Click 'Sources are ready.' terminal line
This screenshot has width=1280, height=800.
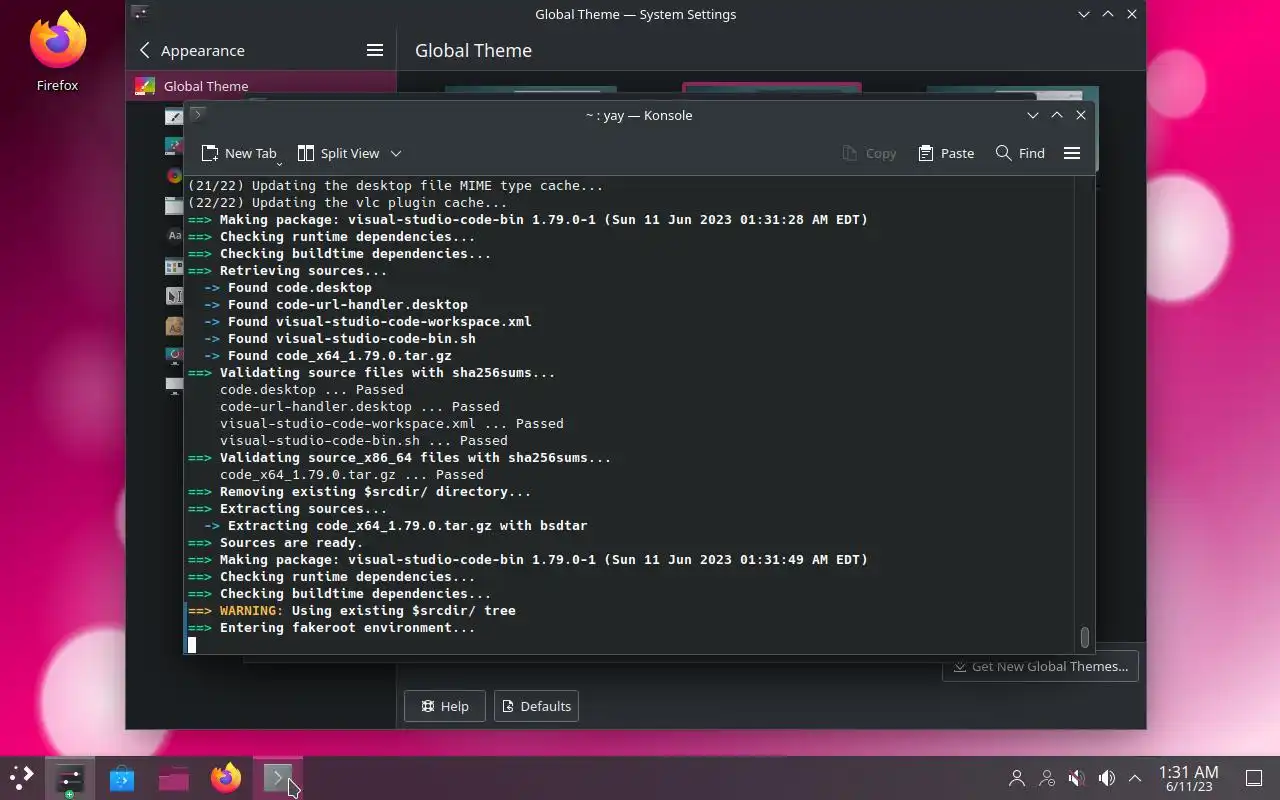pyautogui.click(x=276, y=543)
